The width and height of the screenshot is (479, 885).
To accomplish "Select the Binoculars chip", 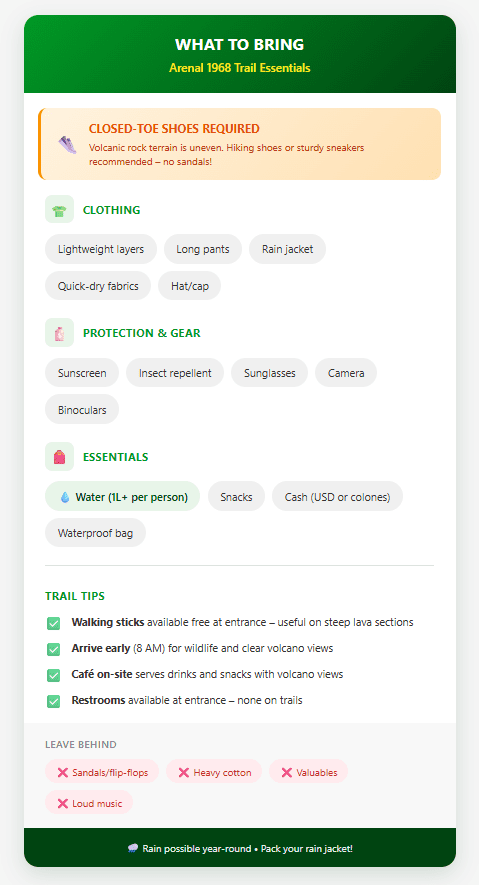I will [82, 409].
